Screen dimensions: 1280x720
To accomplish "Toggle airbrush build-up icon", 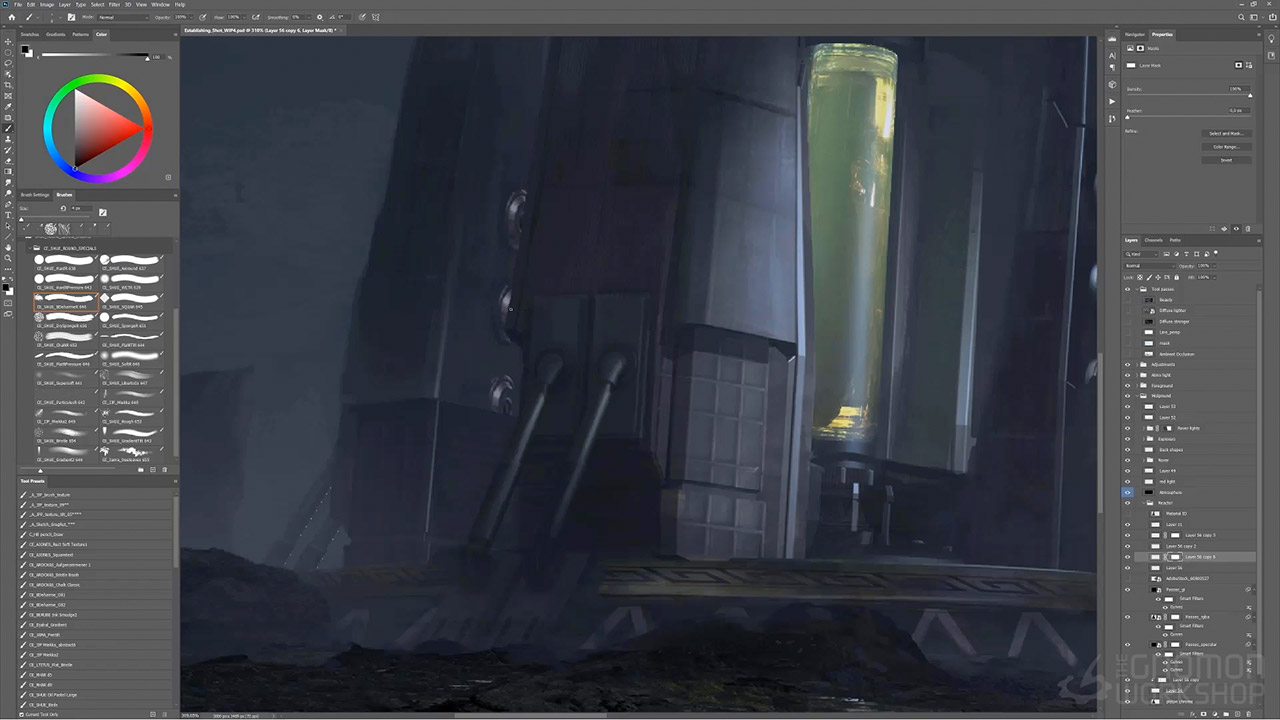I will pos(255,17).
